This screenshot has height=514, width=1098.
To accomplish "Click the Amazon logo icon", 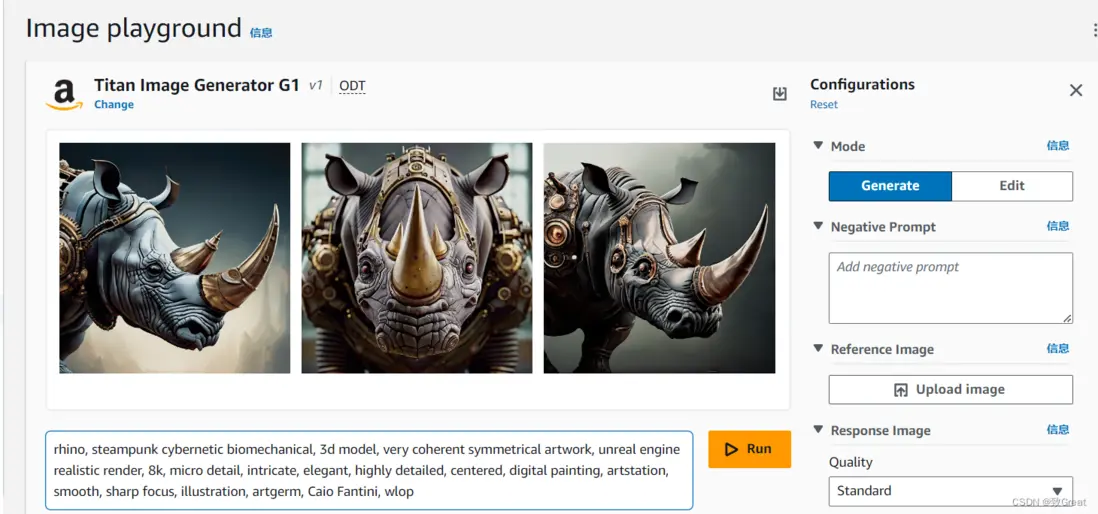I will (64, 94).
